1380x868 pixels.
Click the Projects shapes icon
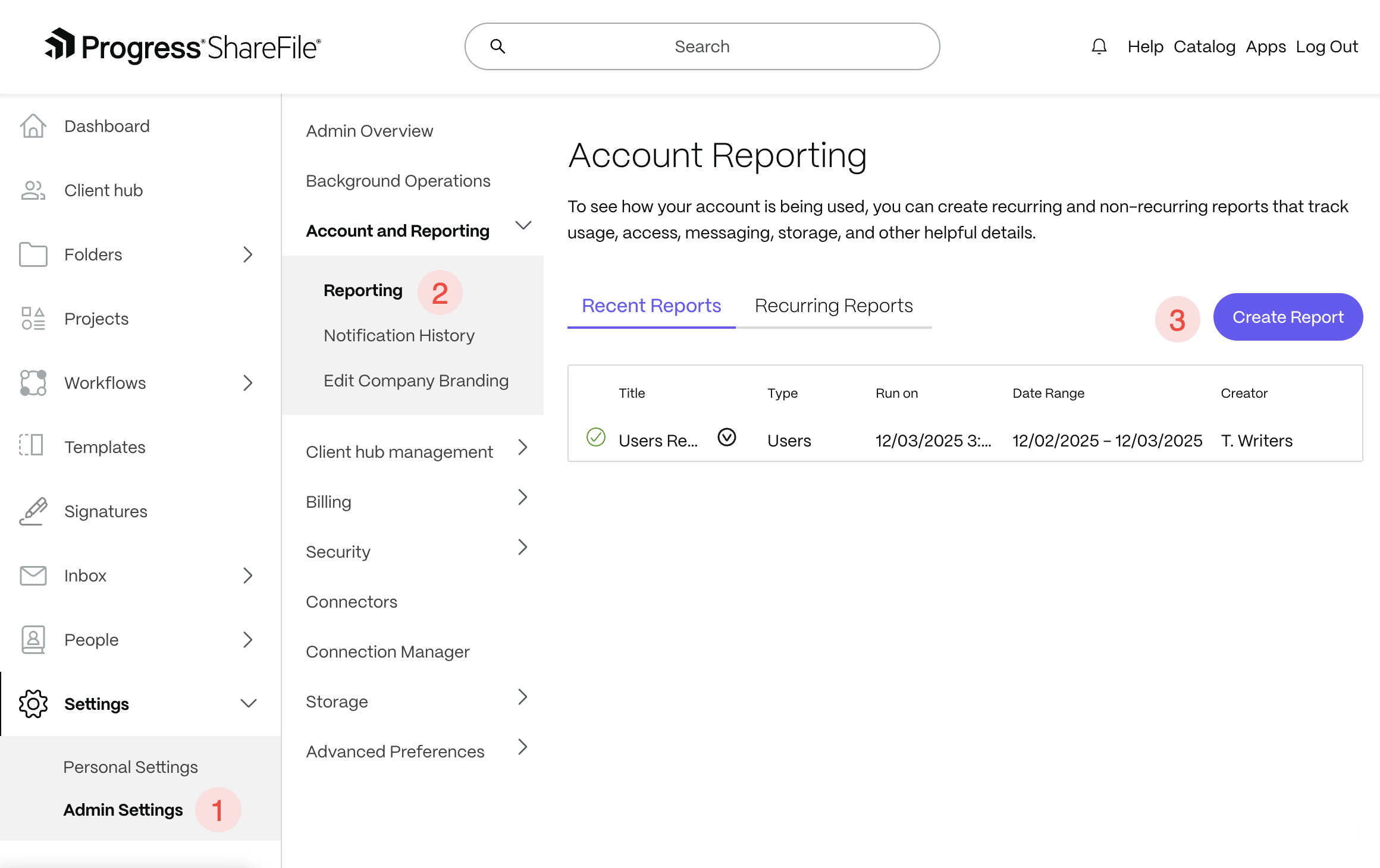pyautogui.click(x=33, y=319)
